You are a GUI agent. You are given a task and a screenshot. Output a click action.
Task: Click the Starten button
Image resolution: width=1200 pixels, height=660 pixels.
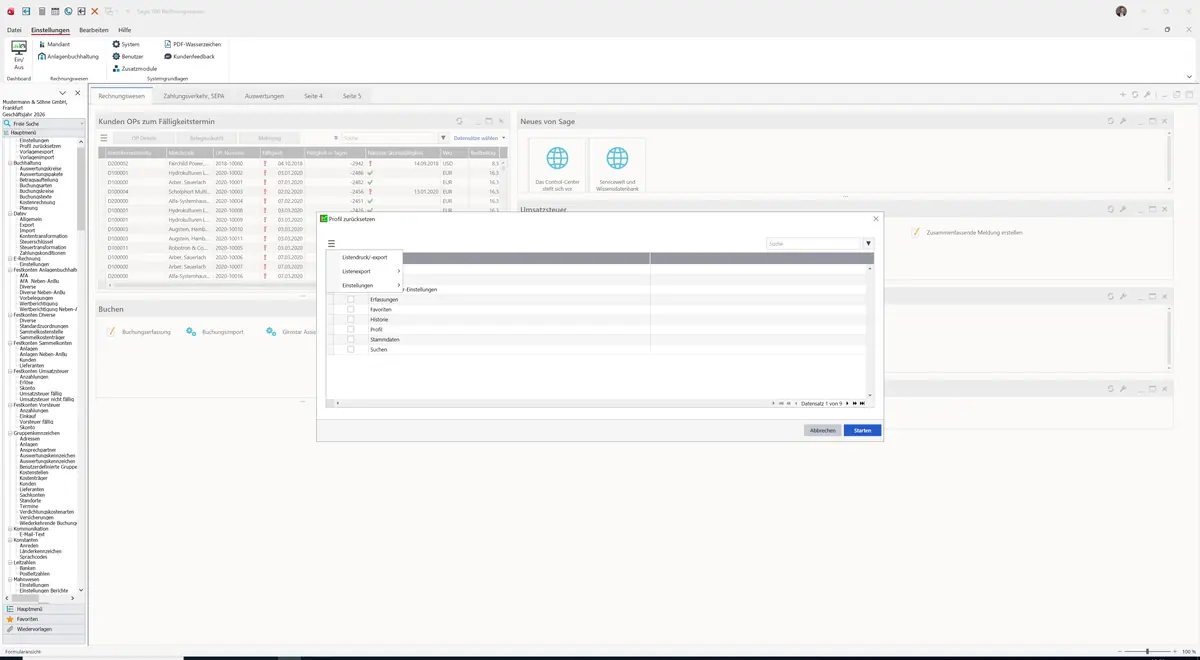(x=862, y=430)
